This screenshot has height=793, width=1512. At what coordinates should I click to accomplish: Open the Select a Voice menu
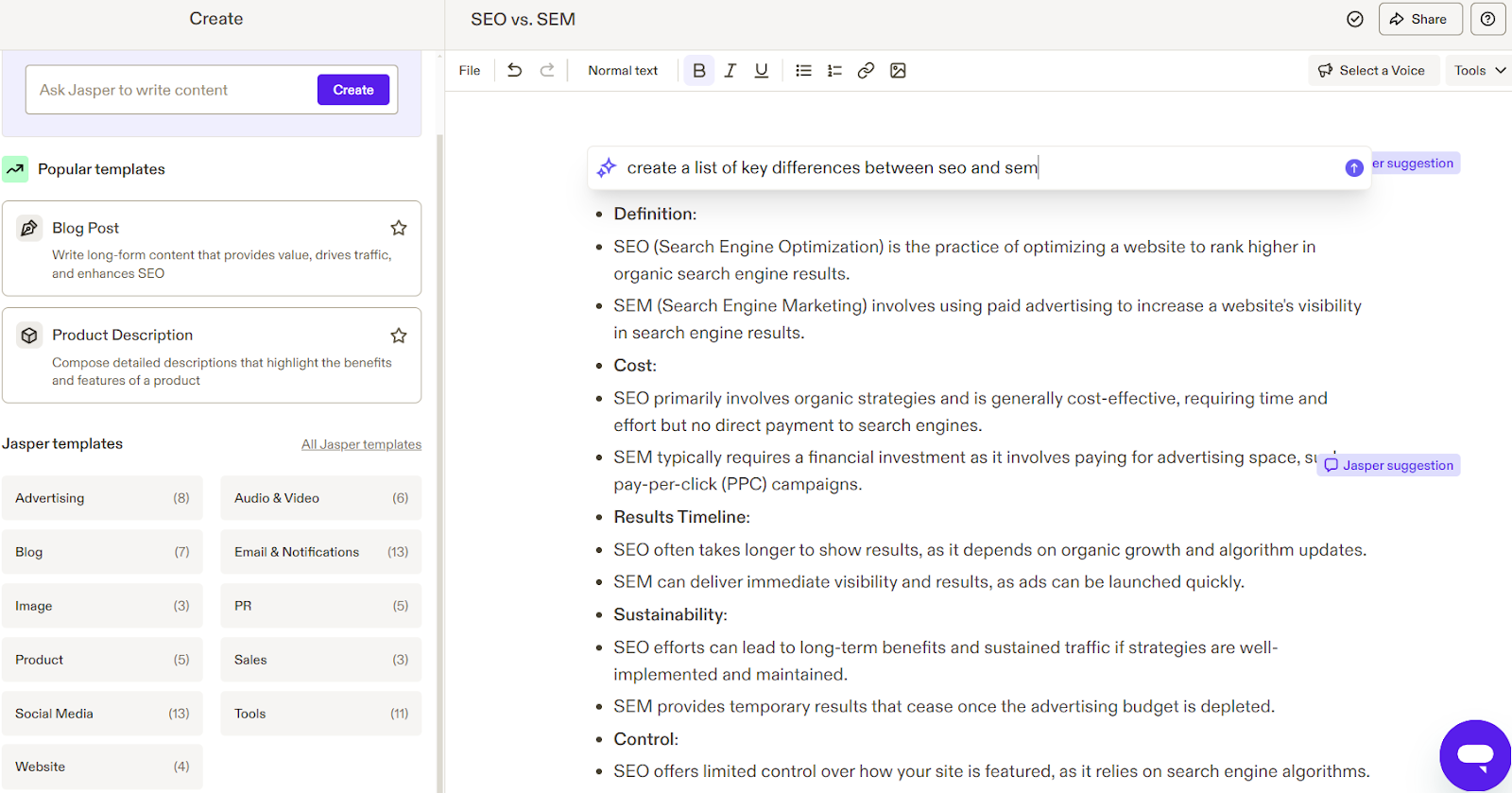[x=1371, y=70]
